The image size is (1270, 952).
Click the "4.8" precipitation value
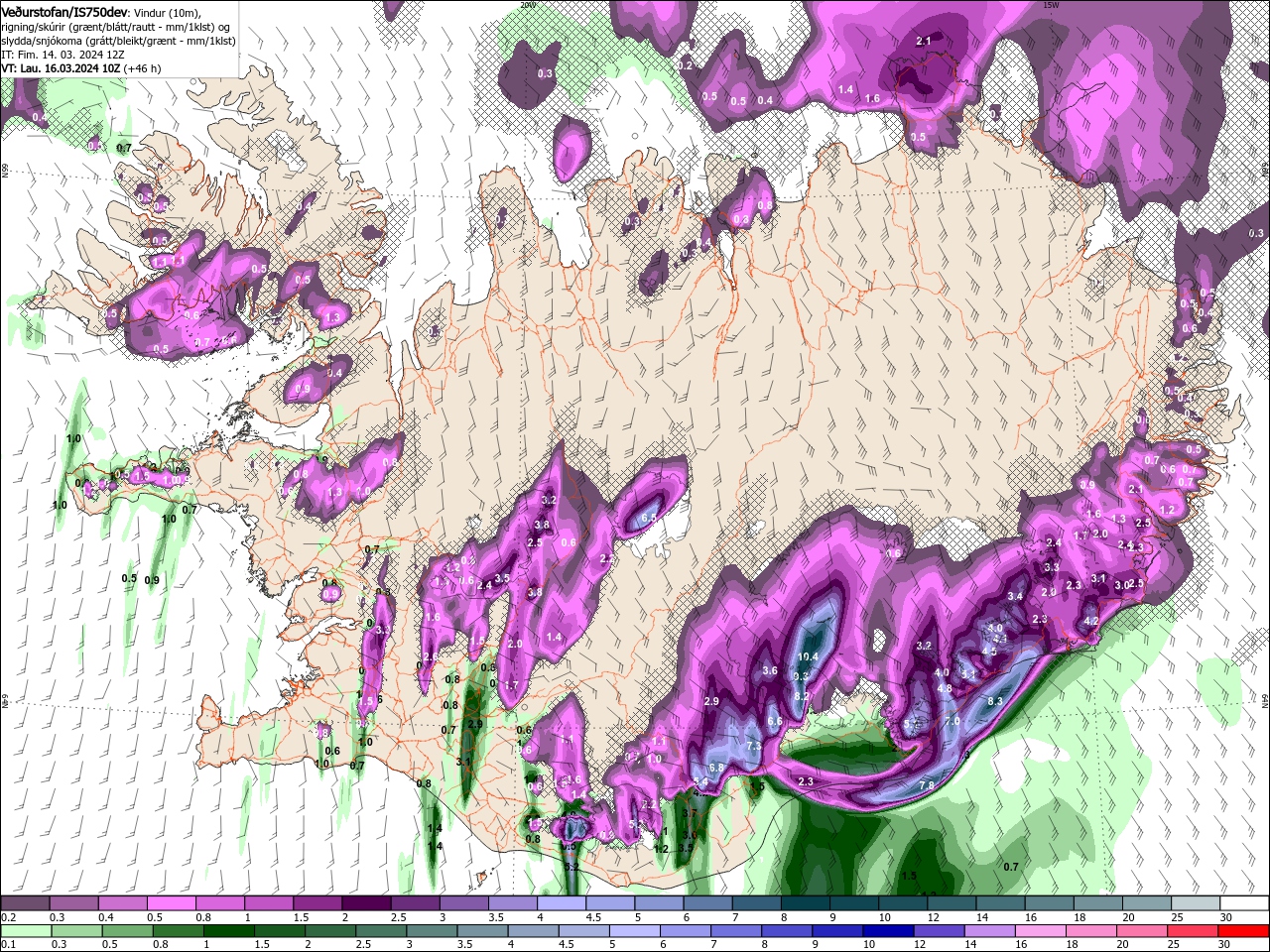[945, 688]
